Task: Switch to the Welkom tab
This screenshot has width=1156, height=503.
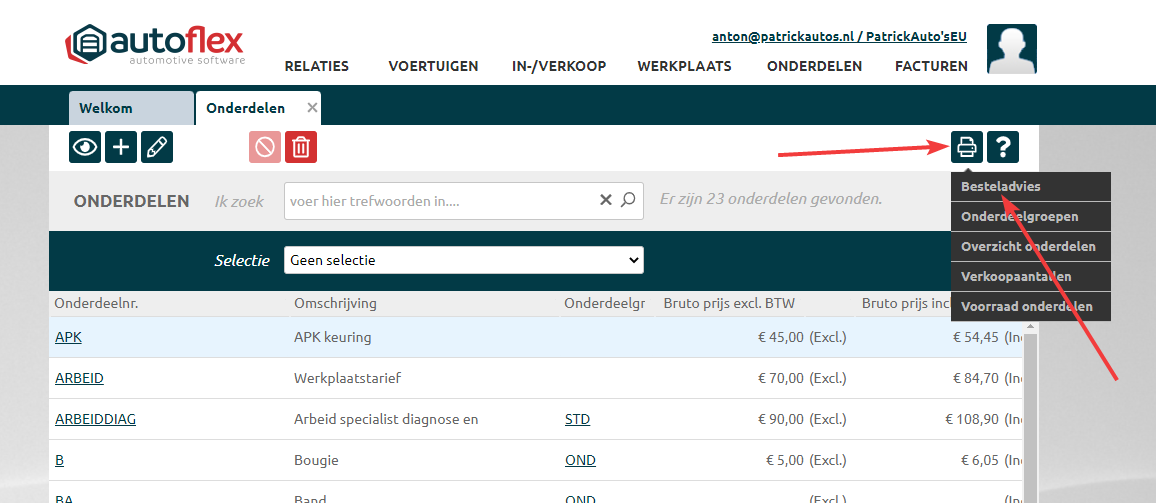Action: tap(131, 108)
